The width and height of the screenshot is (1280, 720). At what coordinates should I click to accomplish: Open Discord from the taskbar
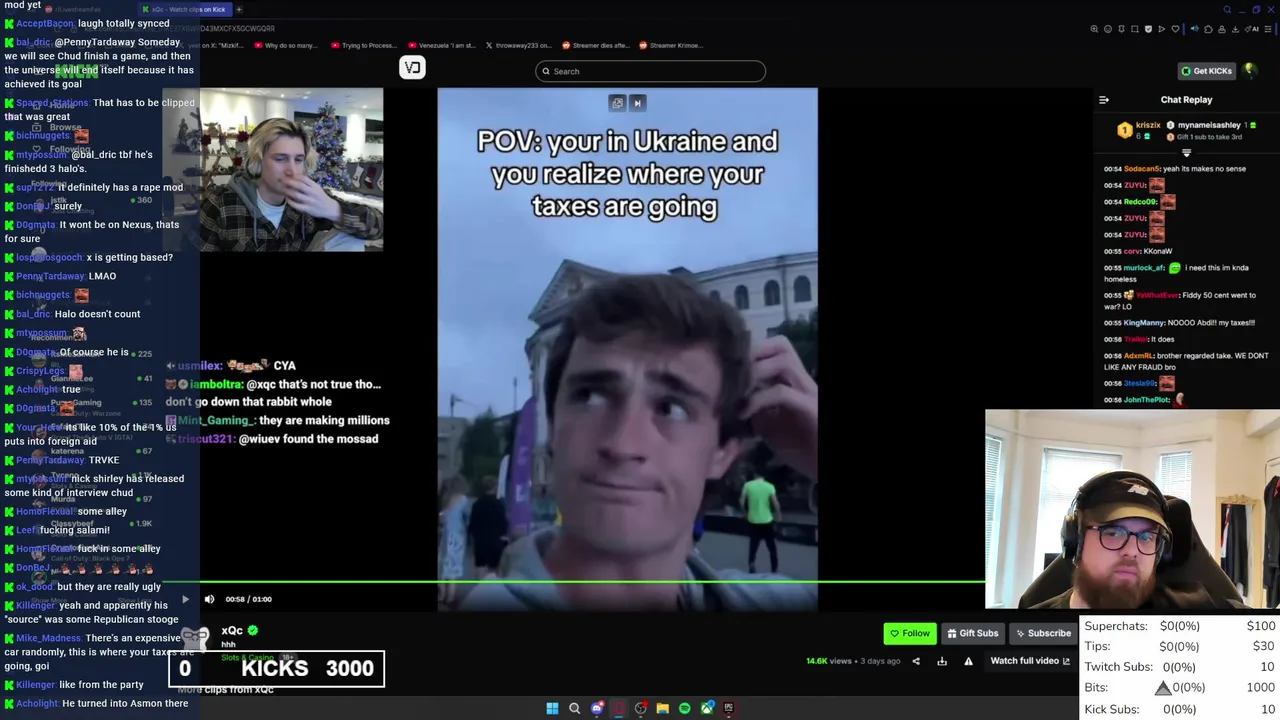[597, 708]
